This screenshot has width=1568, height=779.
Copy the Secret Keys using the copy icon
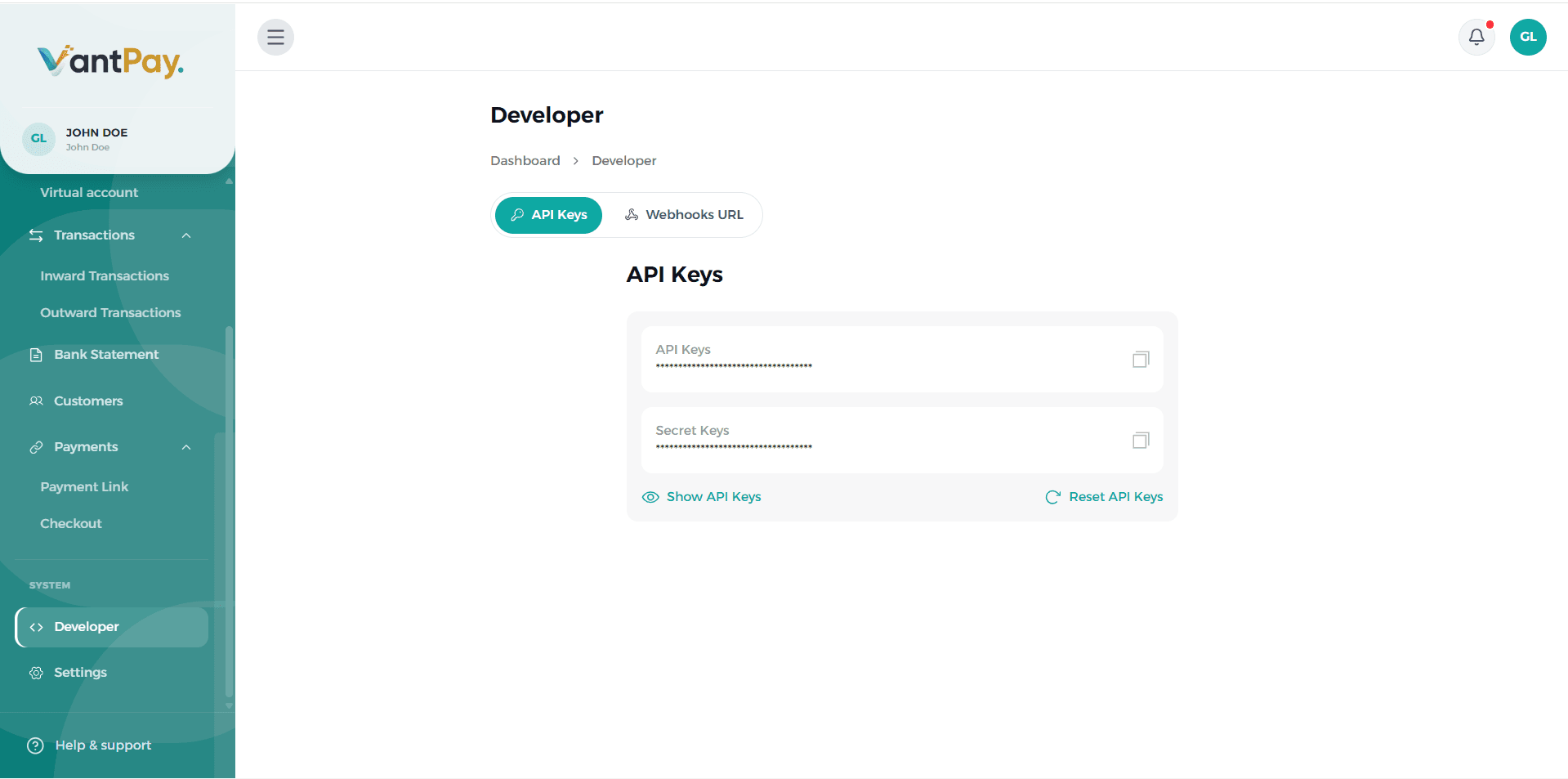1140,440
